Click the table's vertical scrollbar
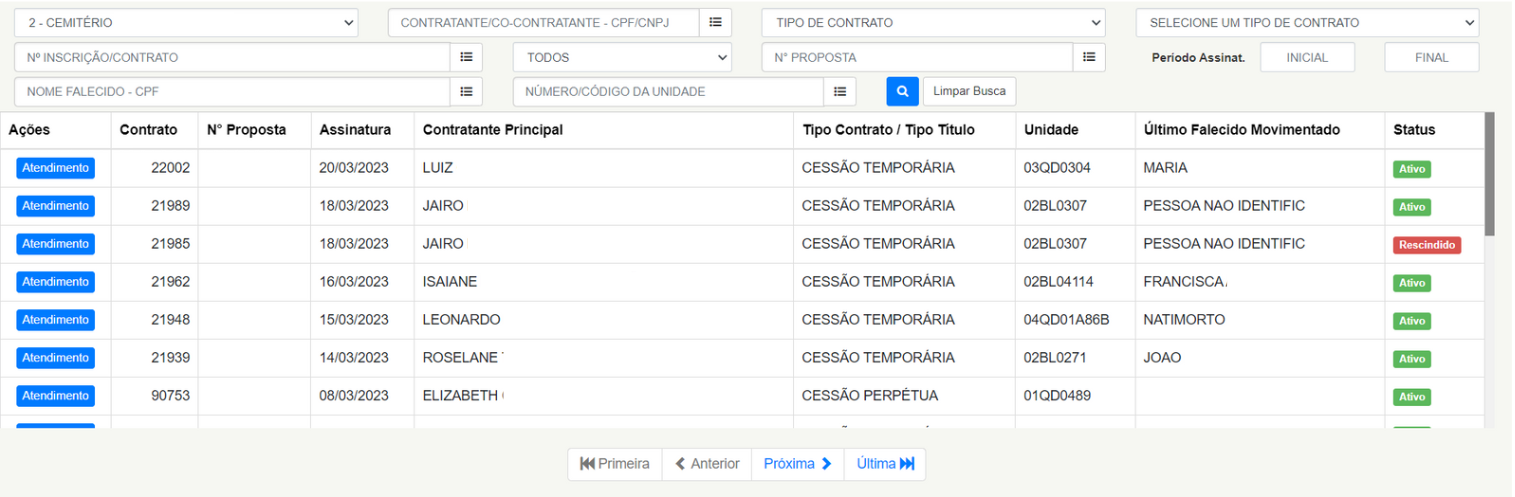The height and width of the screenshot is (497, 1515). (1490, 173)
